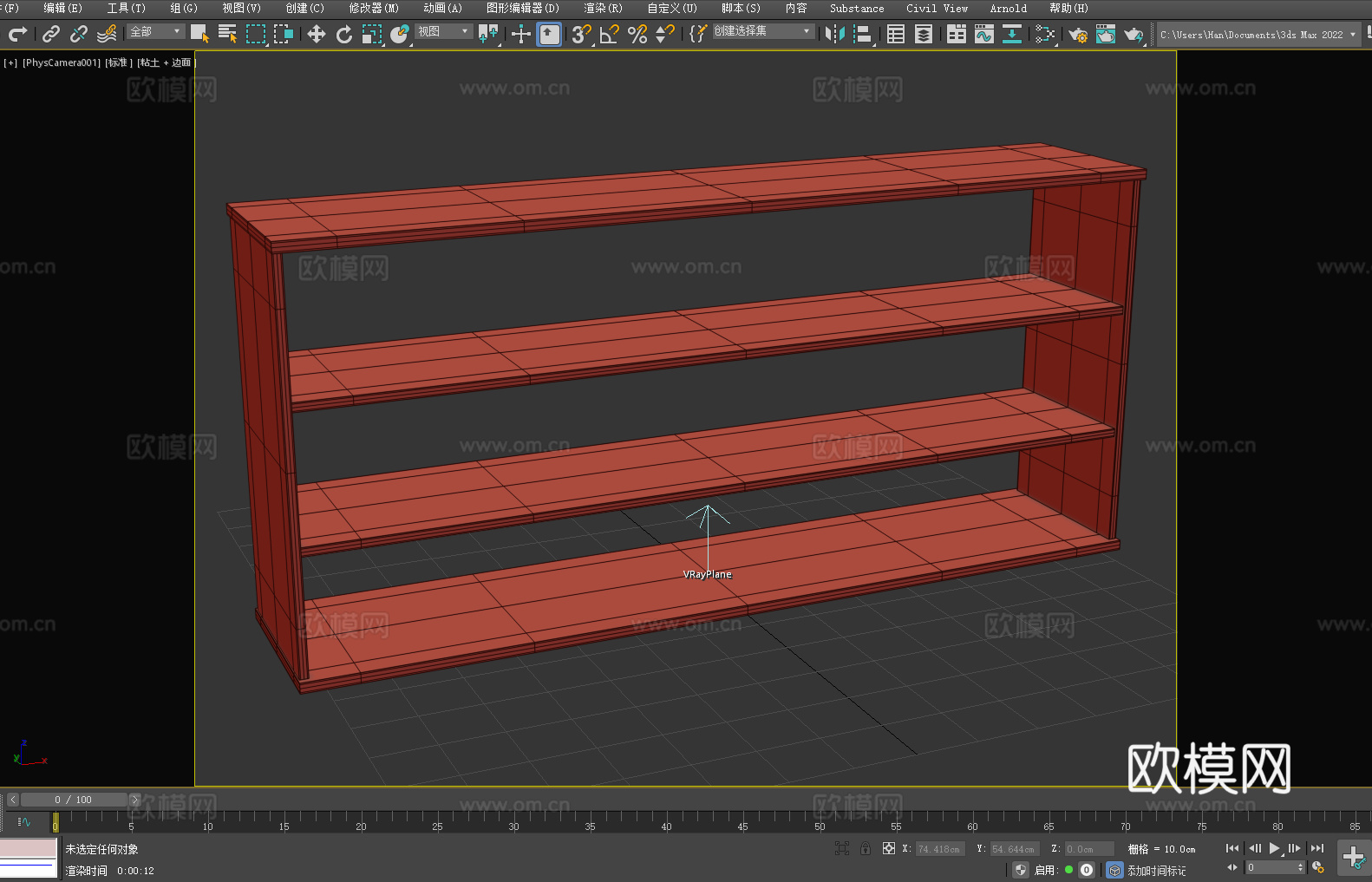Toggle 3D Snaps
This screenshot has height=882, width=1372.
point(581,34)
